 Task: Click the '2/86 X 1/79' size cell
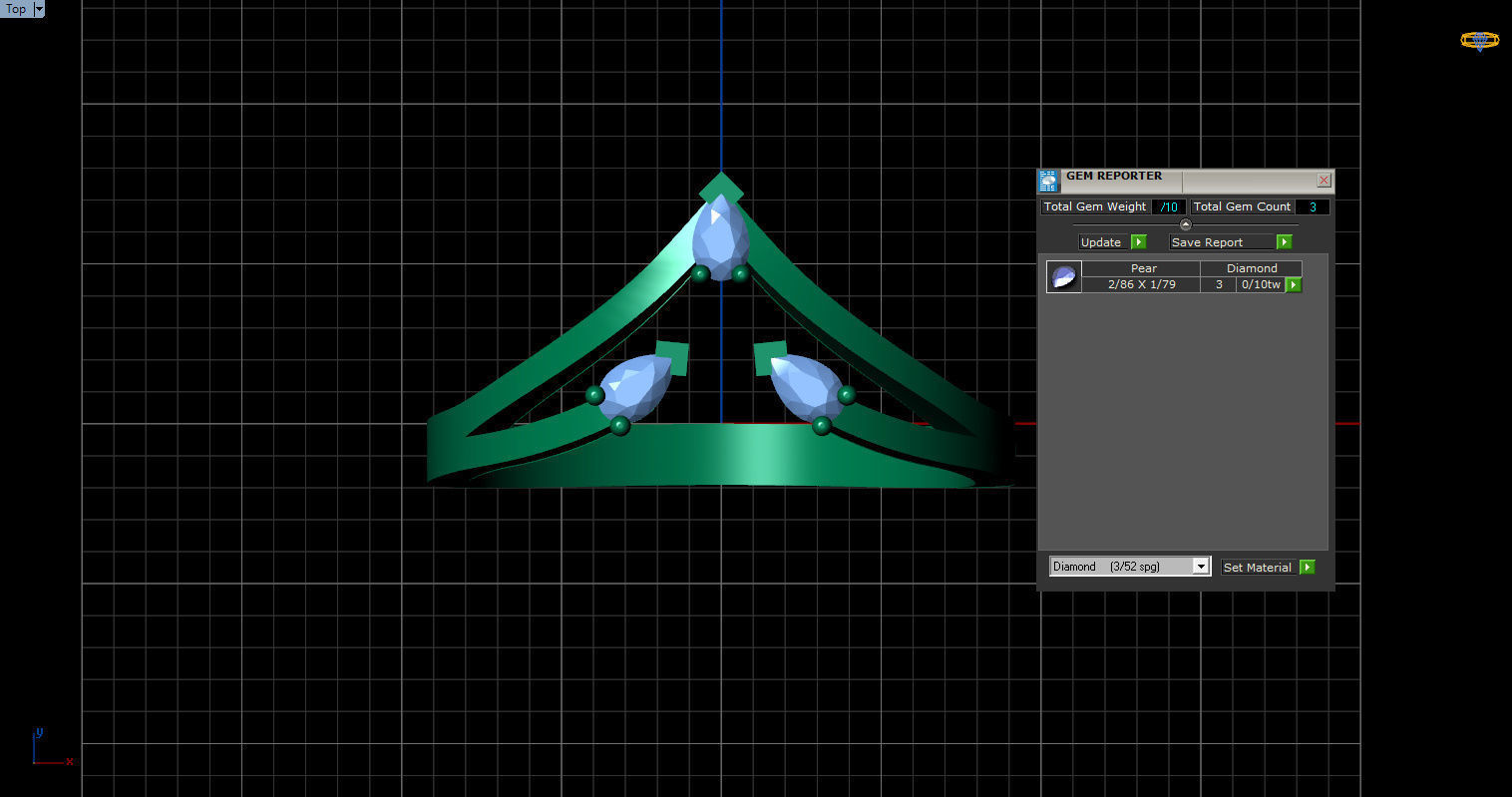(x=1142, y=284)
